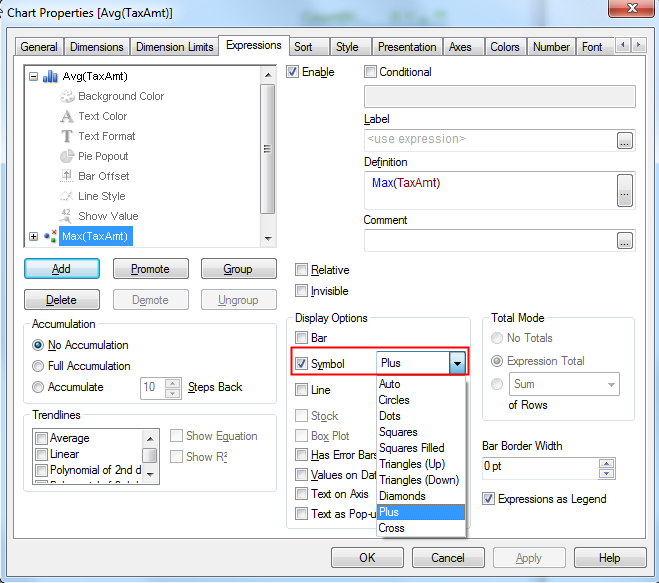Click the Add expression button

(x=62, y=269)
